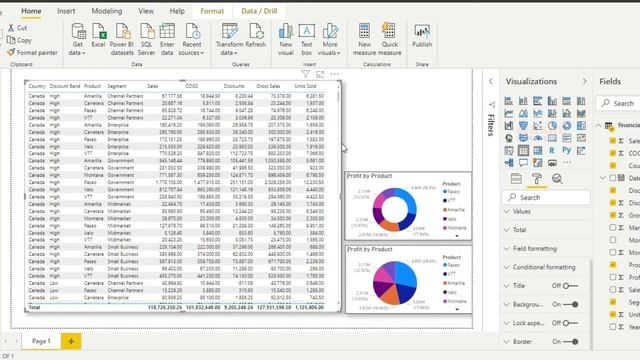This screenshot has width=640, height=360.
Task: Check the Year field checkbox
Action: (613, 327)
